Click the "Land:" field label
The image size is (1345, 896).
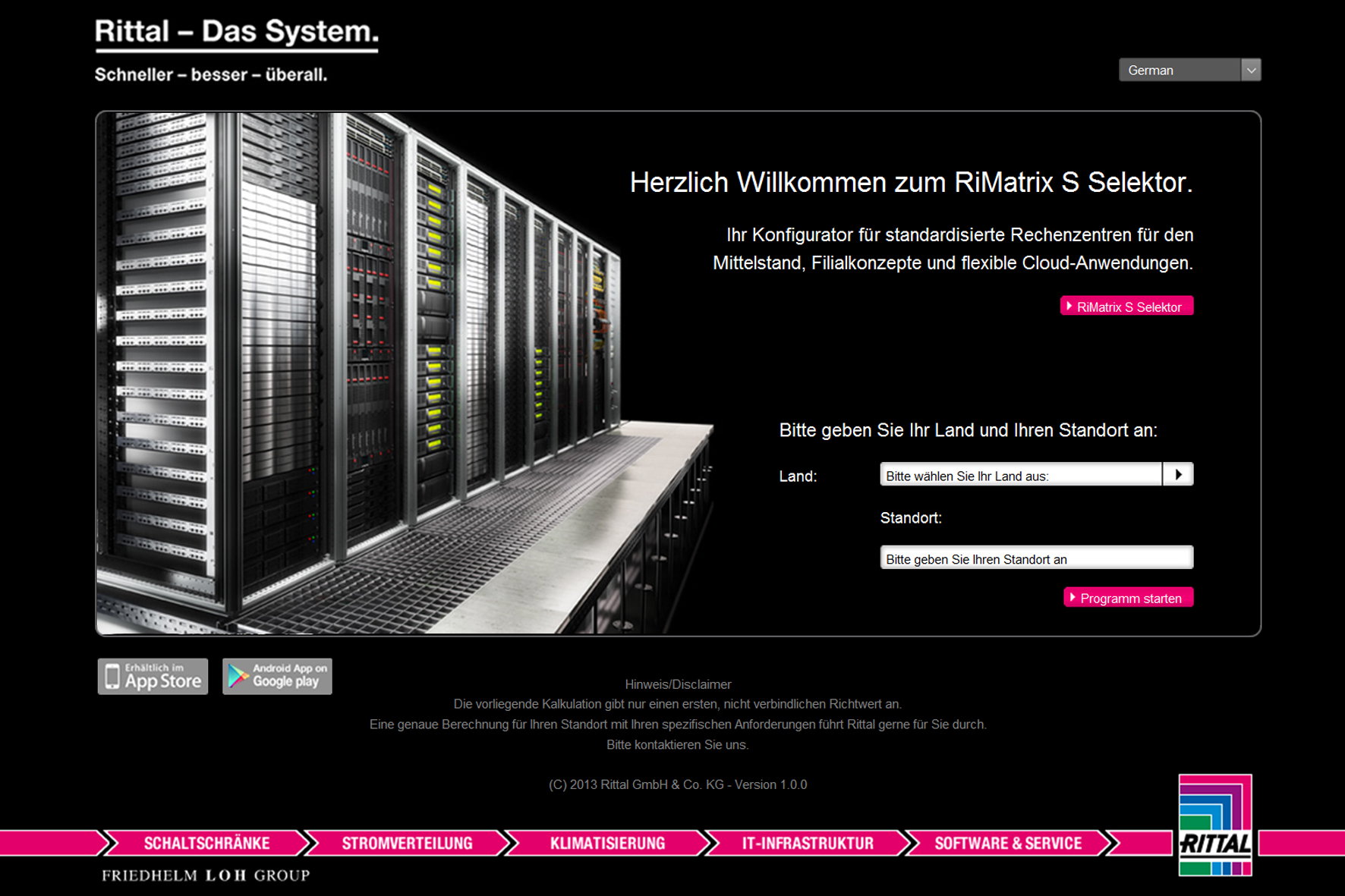coord(798,476)
